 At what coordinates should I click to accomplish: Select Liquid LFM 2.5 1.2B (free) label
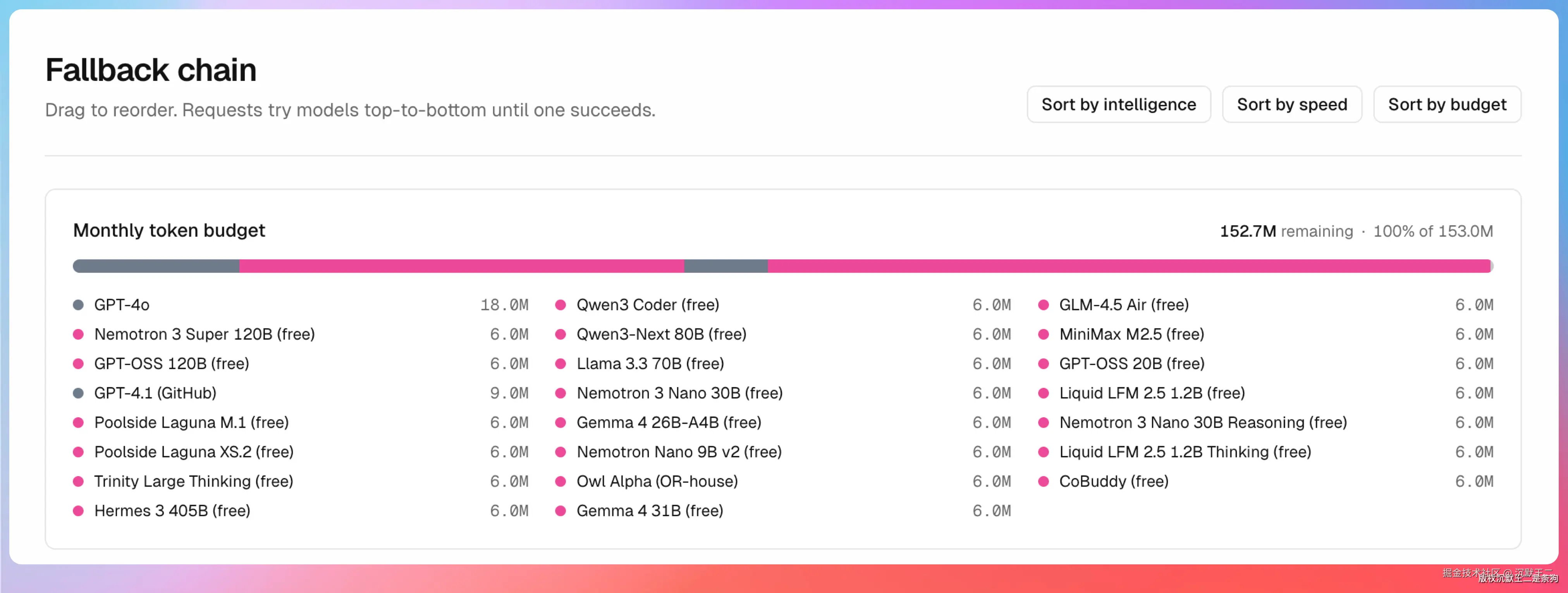point(1152,393)
